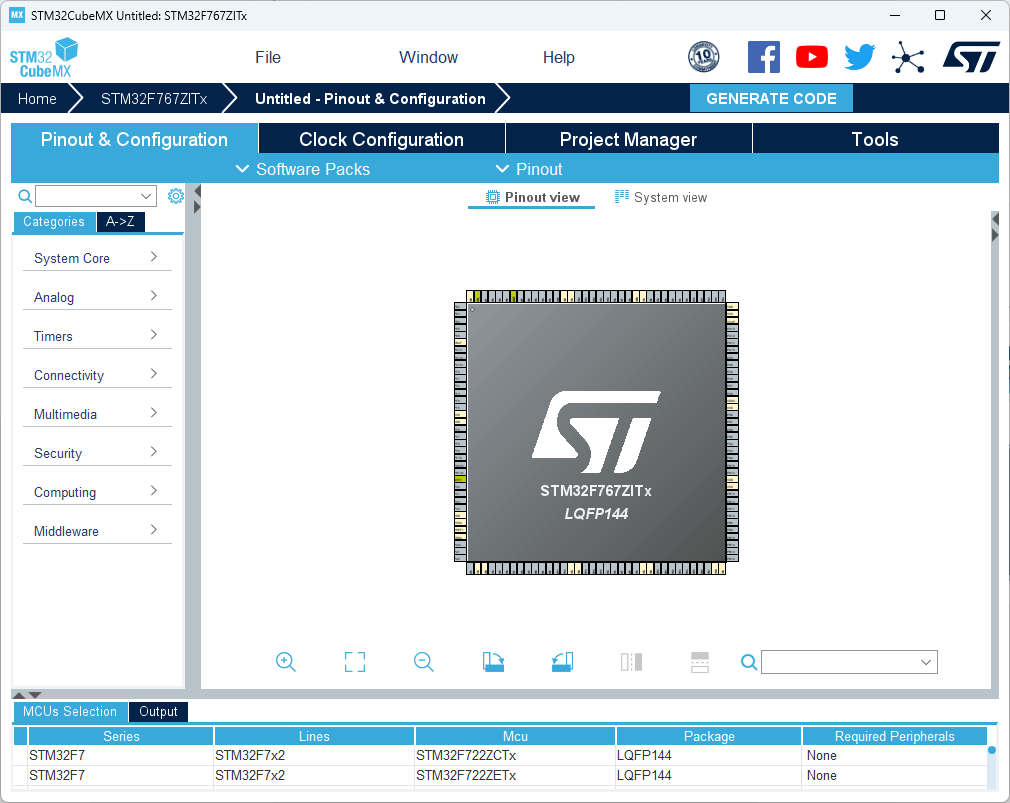
Task: Open the Software Packs dropdown
Action: click(303, 169)
